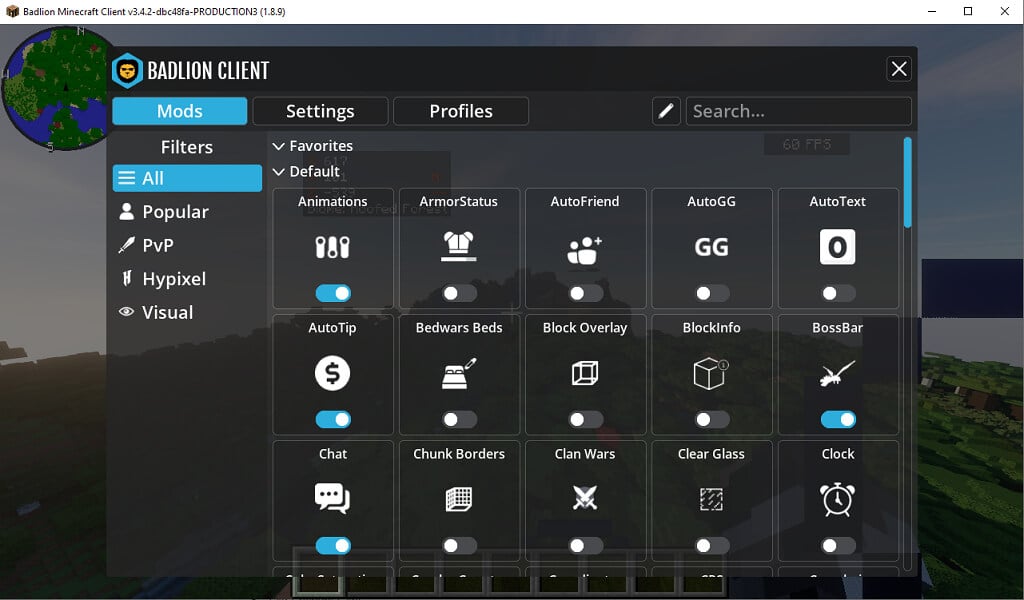1024x600 pixels.
Task: Click the BlockInfo cube icon
Action: click(711, 373)
